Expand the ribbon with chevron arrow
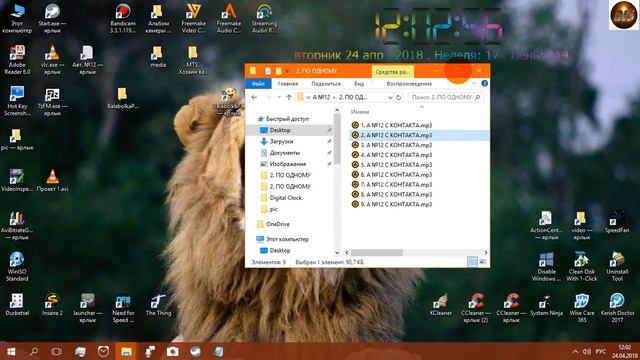The image size is (640, 360). tap(474, 83)
